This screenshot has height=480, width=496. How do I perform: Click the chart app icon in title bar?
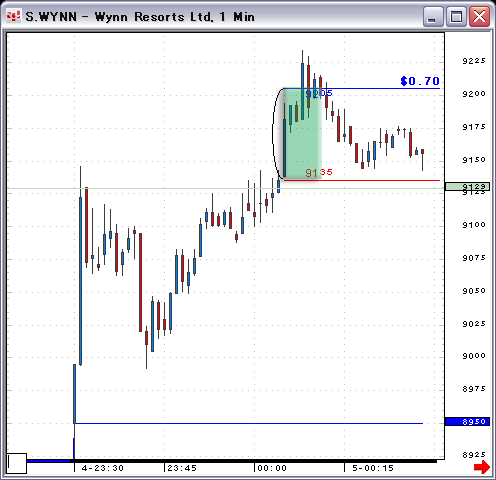tap(14, 16)
